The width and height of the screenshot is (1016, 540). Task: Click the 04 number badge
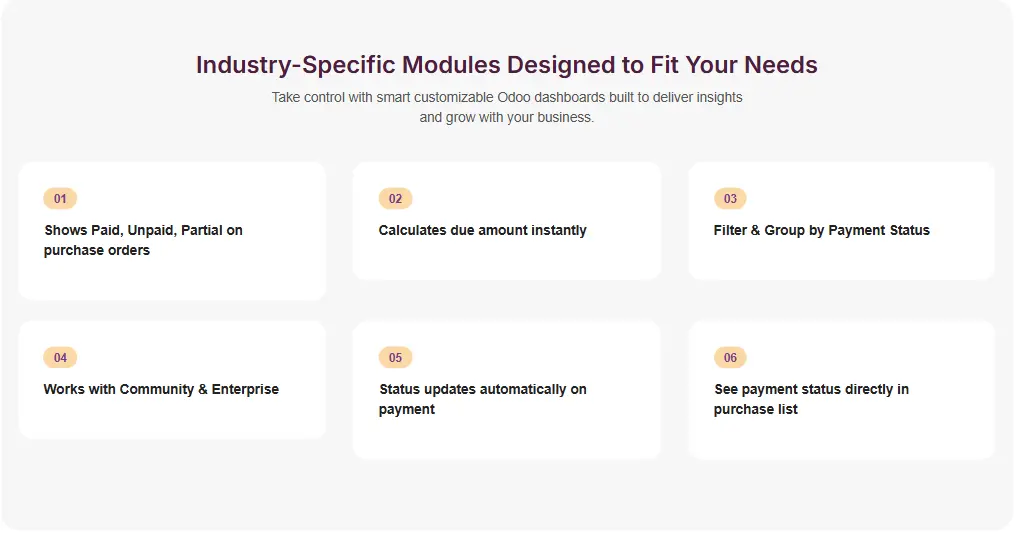coord(60,358)
